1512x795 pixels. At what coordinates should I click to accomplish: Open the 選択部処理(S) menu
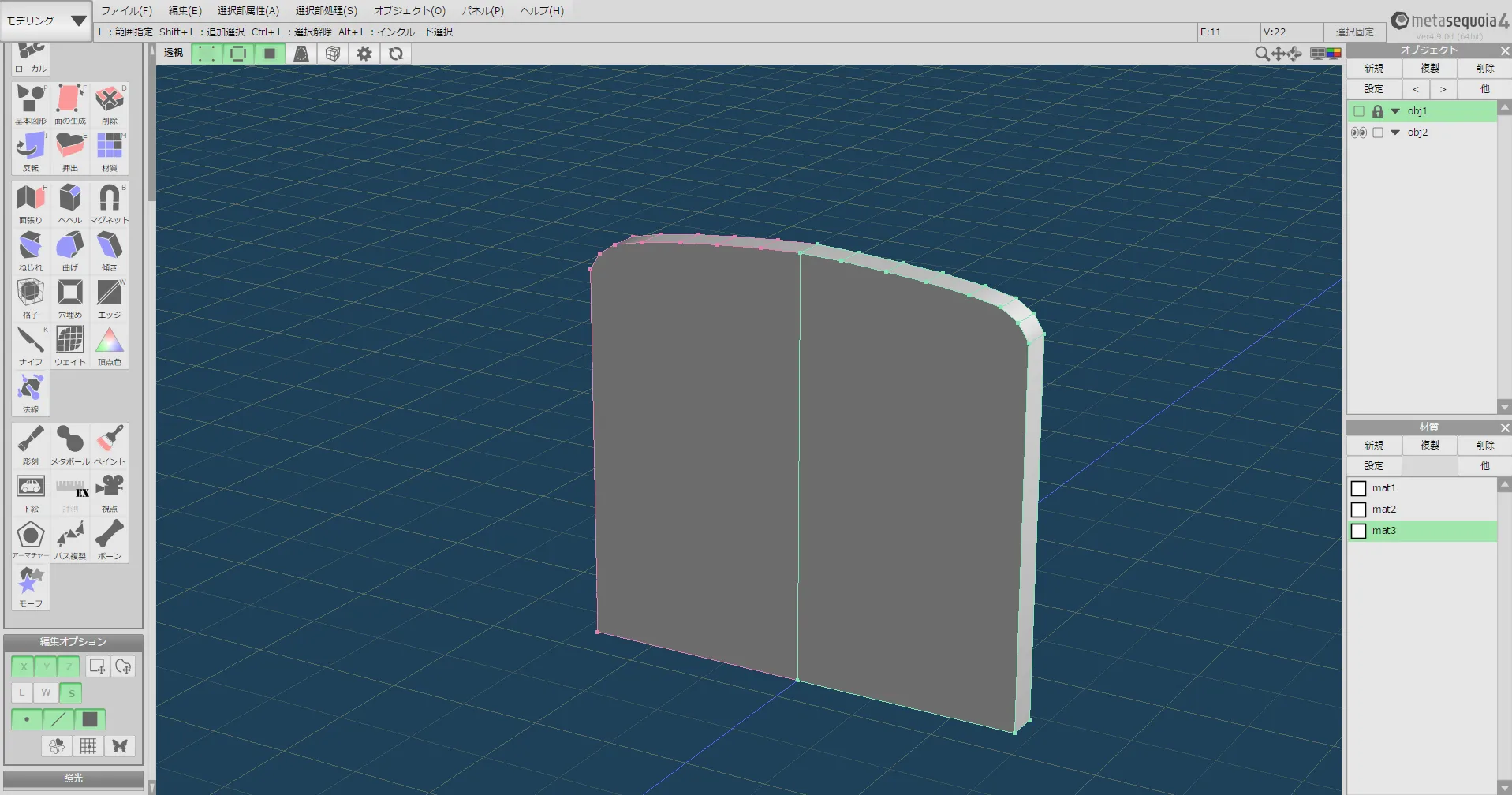(326, 11)
